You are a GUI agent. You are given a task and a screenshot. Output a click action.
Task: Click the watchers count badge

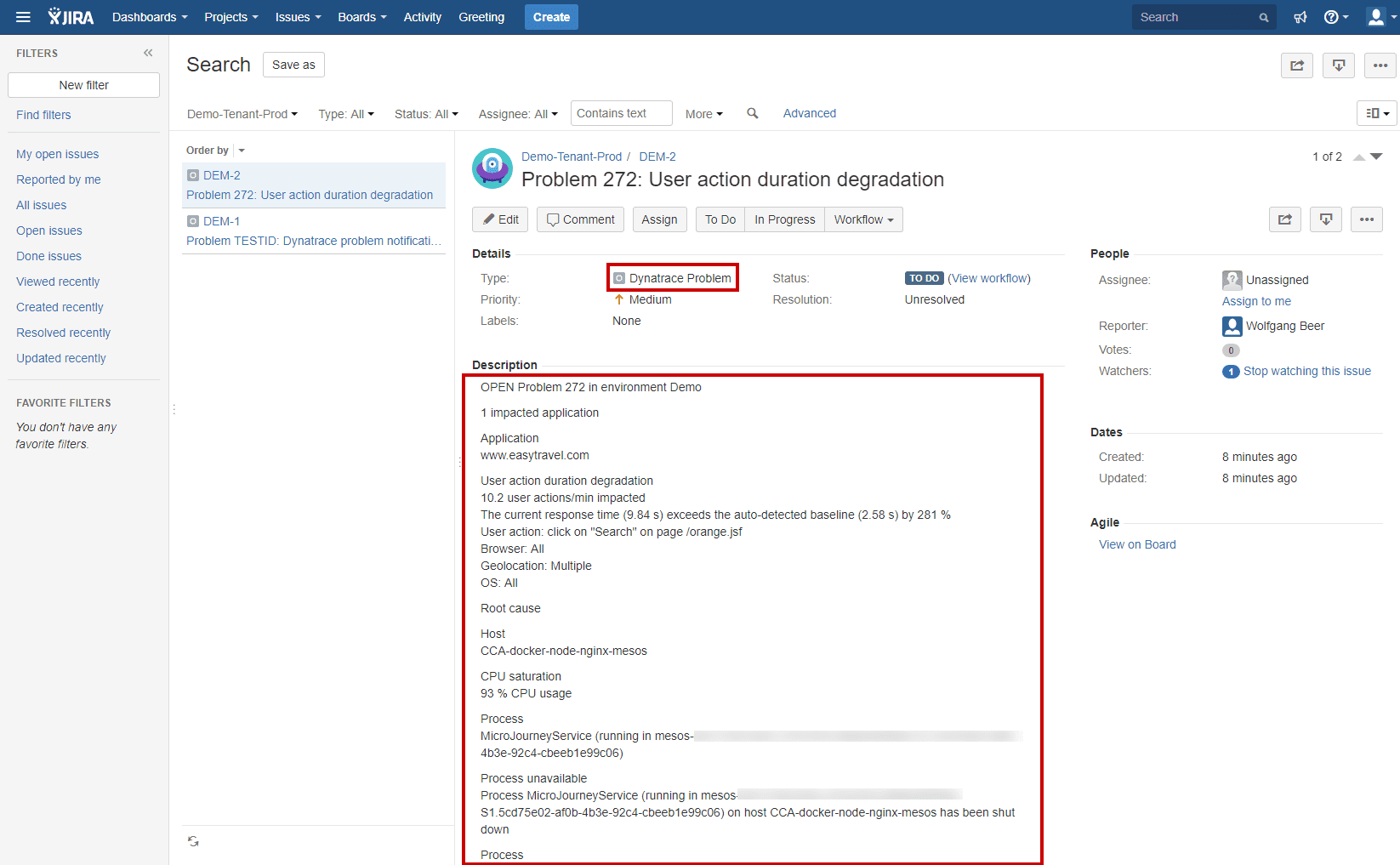tap(1231, 372)
